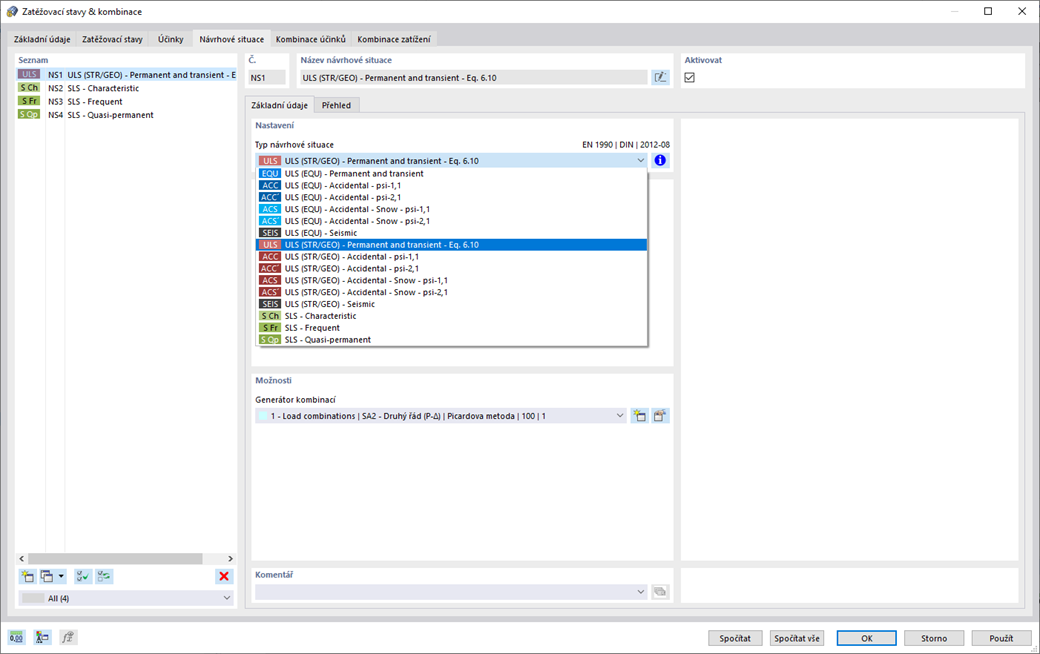Screen dimensions: 1040x654
Task: Click the Spočítat vše button
Action: (797, 638)
